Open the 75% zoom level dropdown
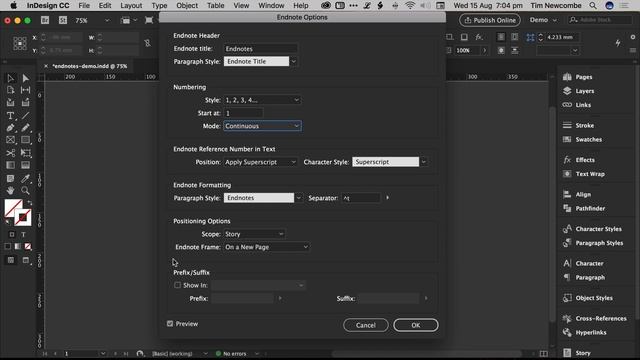Viewport: 640px width, 360px height. point(107,20)
